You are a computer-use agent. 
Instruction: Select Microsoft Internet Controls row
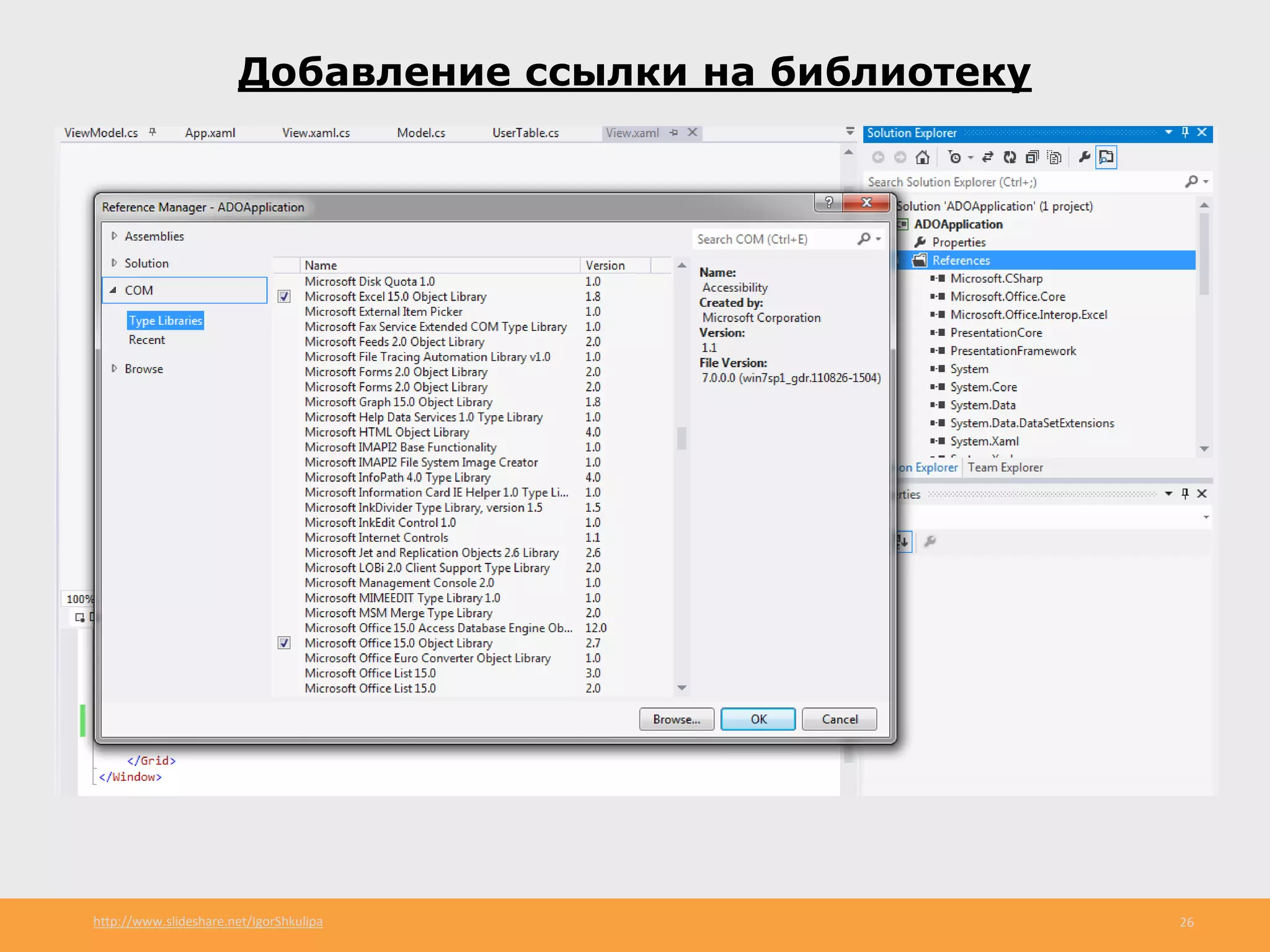[472, 538]
